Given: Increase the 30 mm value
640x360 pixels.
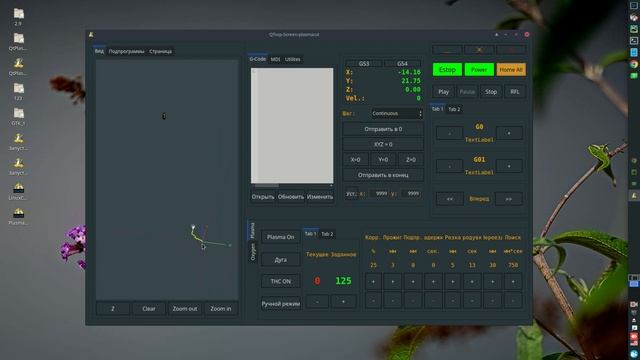Looking at the screenshot, I should [493, 281].
